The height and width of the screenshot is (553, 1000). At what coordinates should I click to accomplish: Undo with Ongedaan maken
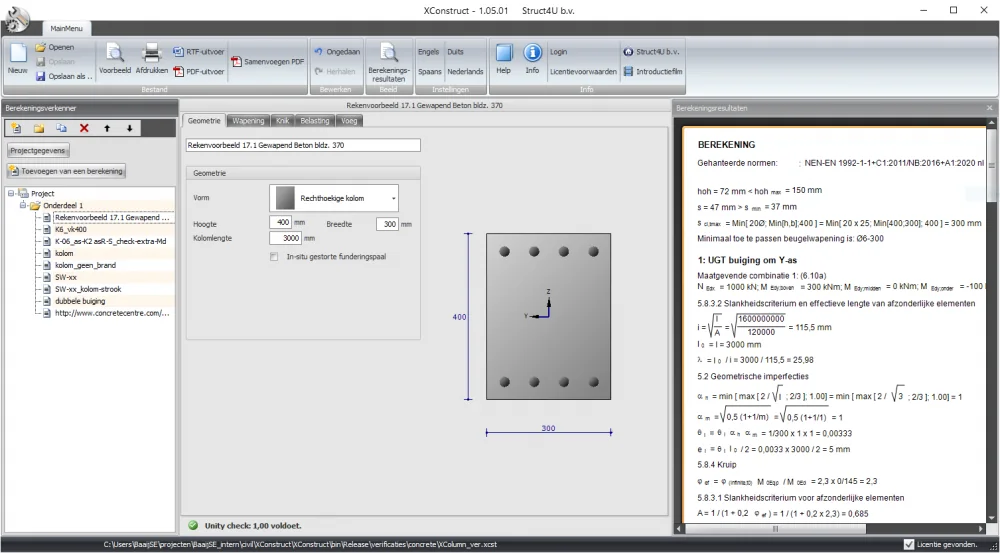[337, 52]
